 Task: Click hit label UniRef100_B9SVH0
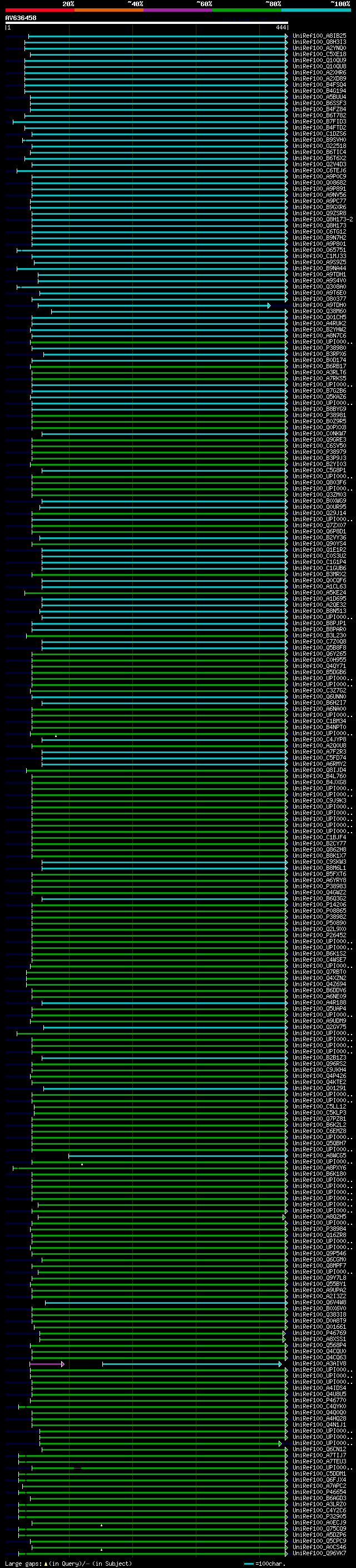(x=319, y=140)
